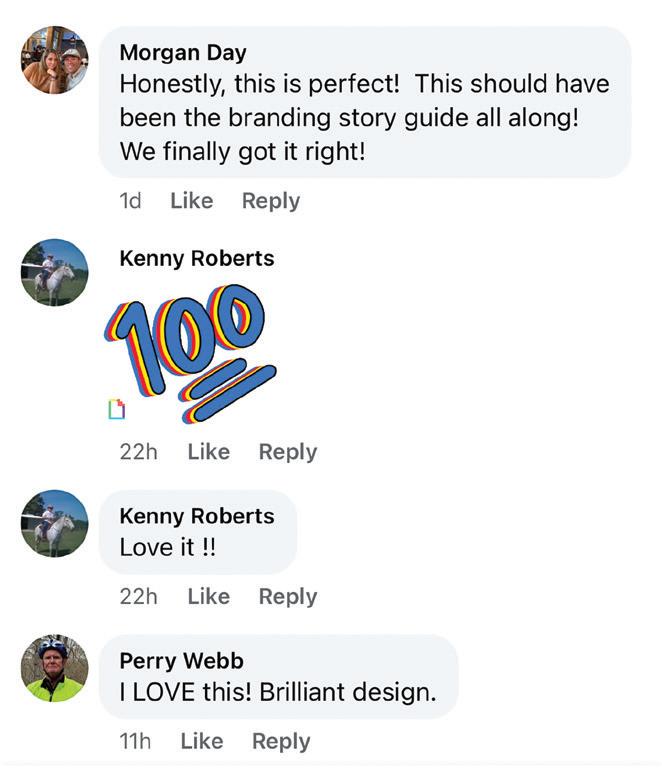
Task: Click the 100 sticker image
Action: [190, 350]
